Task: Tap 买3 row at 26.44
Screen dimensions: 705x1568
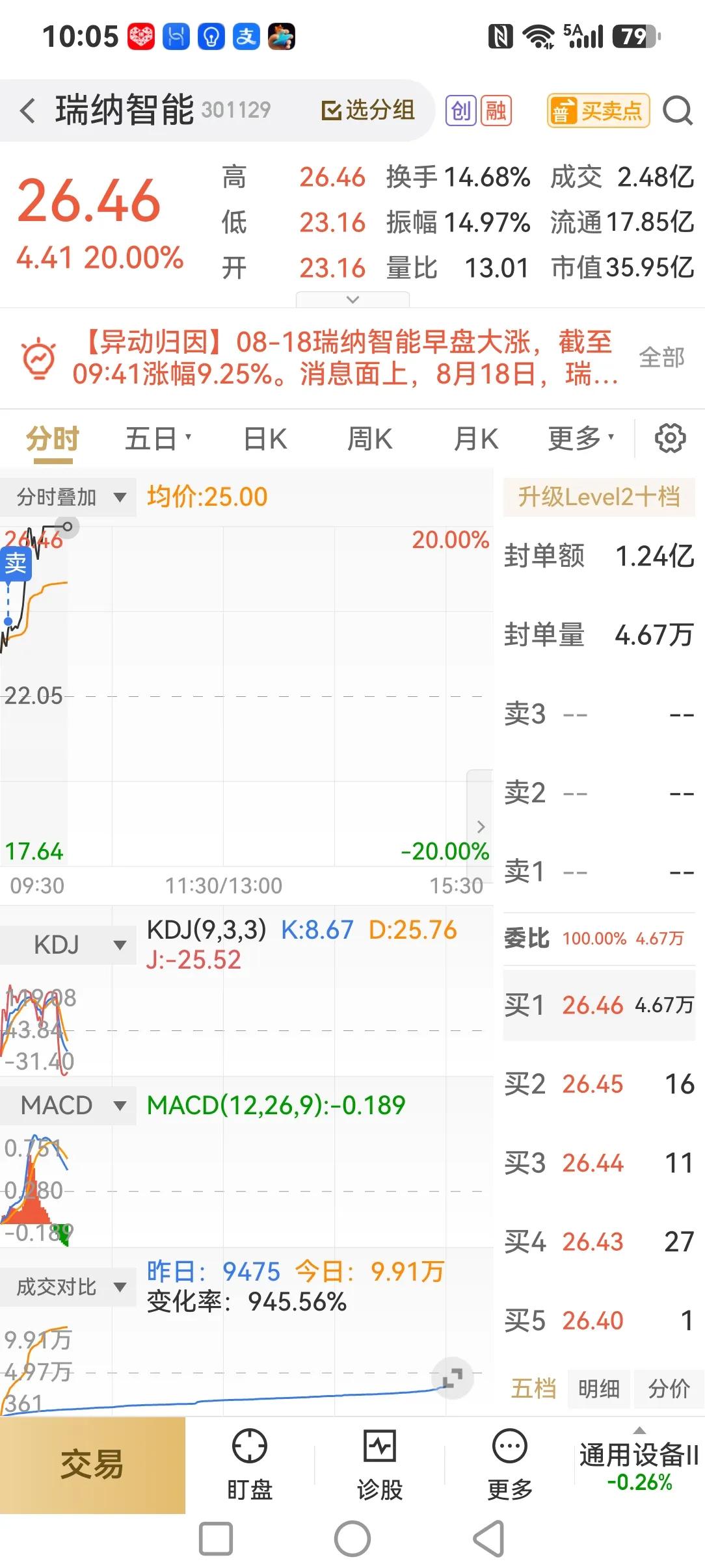Action: click(599, 1163)
